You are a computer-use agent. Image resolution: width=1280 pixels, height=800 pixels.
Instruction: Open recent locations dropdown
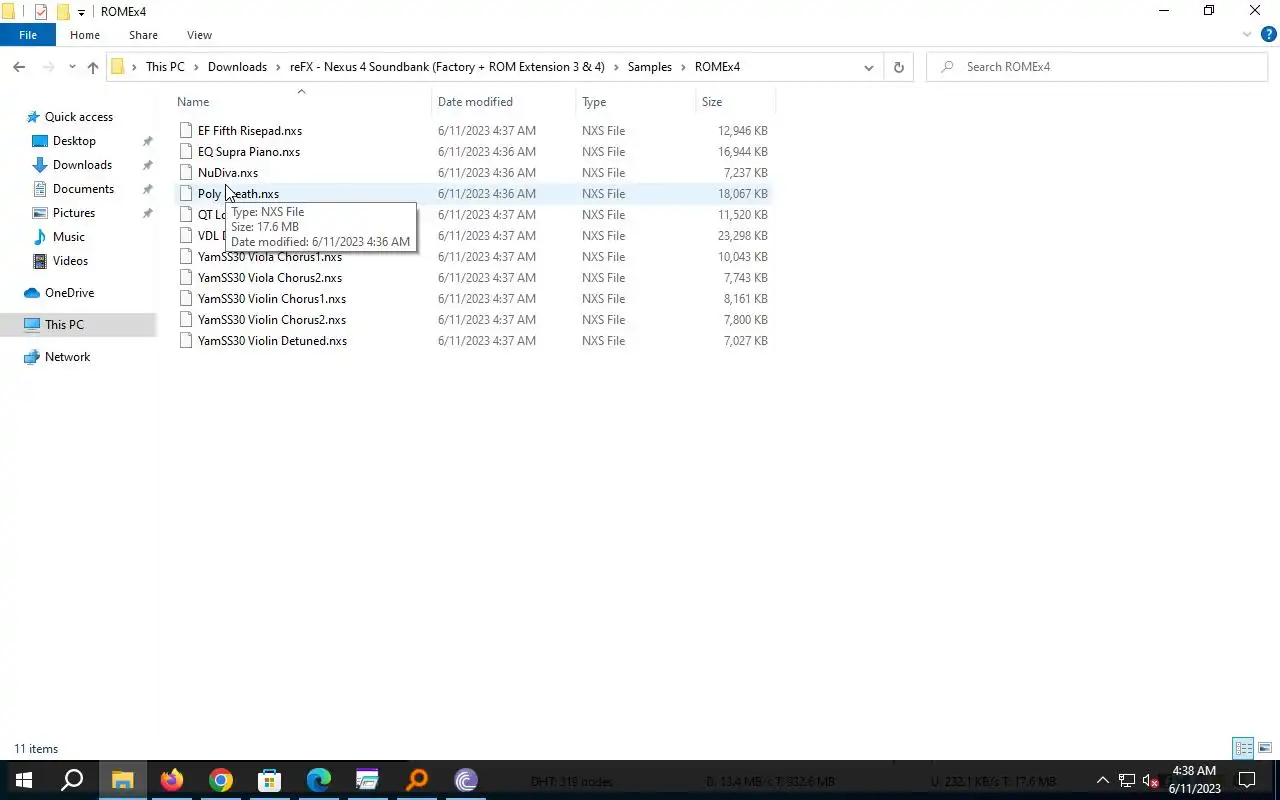tap(72, 67)
